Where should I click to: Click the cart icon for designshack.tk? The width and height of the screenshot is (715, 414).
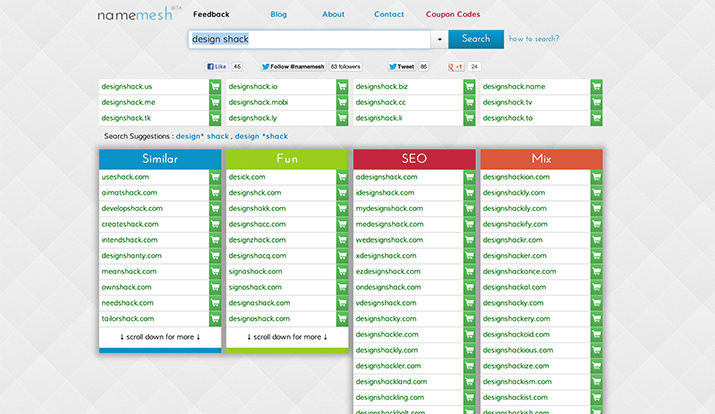pyautogui.click(x=215, y=118)
